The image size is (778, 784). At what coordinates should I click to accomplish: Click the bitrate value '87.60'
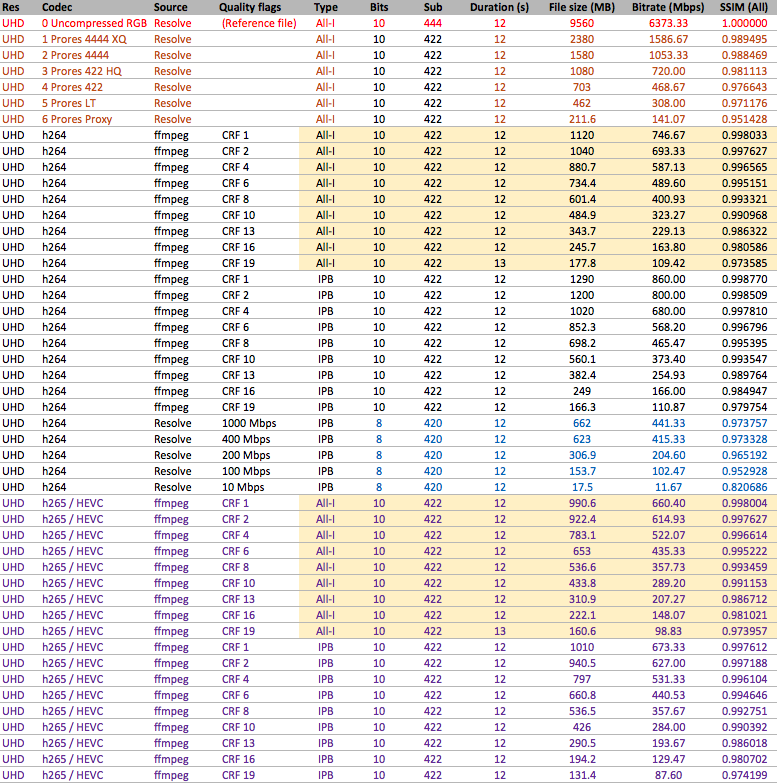click(x=668, y=776)
